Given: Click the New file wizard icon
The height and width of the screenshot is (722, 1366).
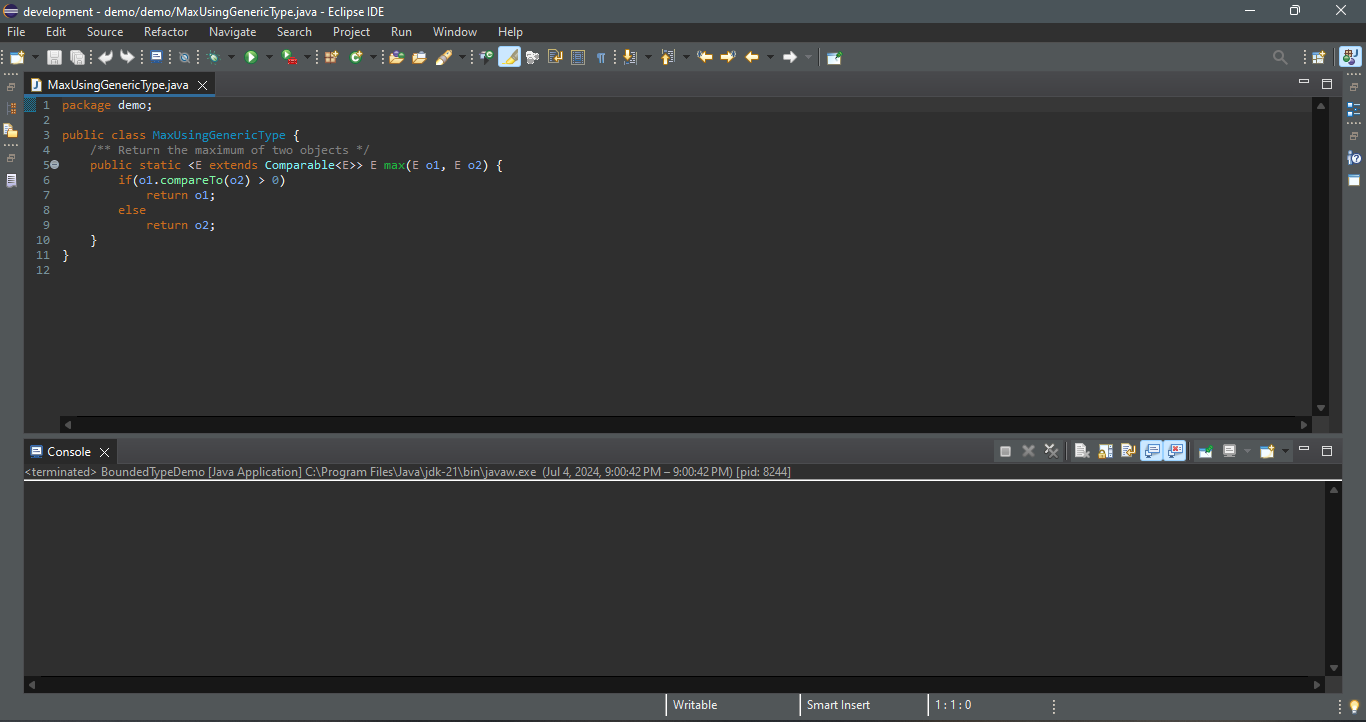Looking at the screenshot, I should tap(17, 57).
